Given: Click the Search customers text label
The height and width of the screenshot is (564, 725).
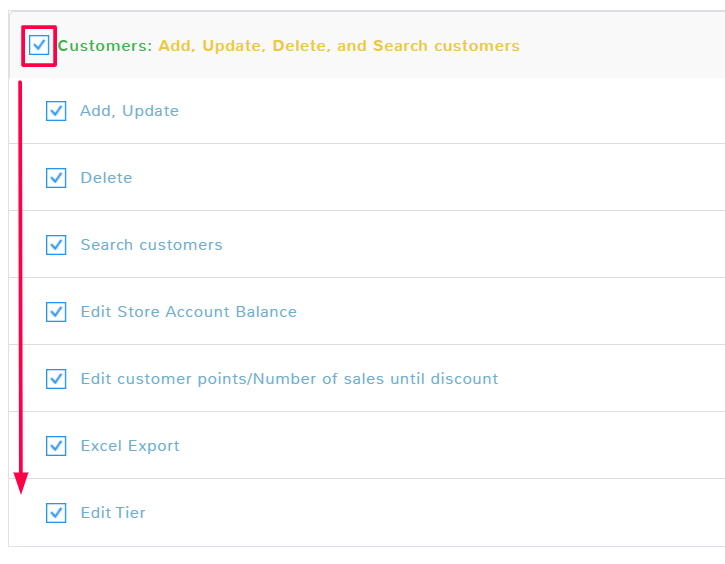Looking at the screenshot, I should pyautogui.click(x=151, y=245).
